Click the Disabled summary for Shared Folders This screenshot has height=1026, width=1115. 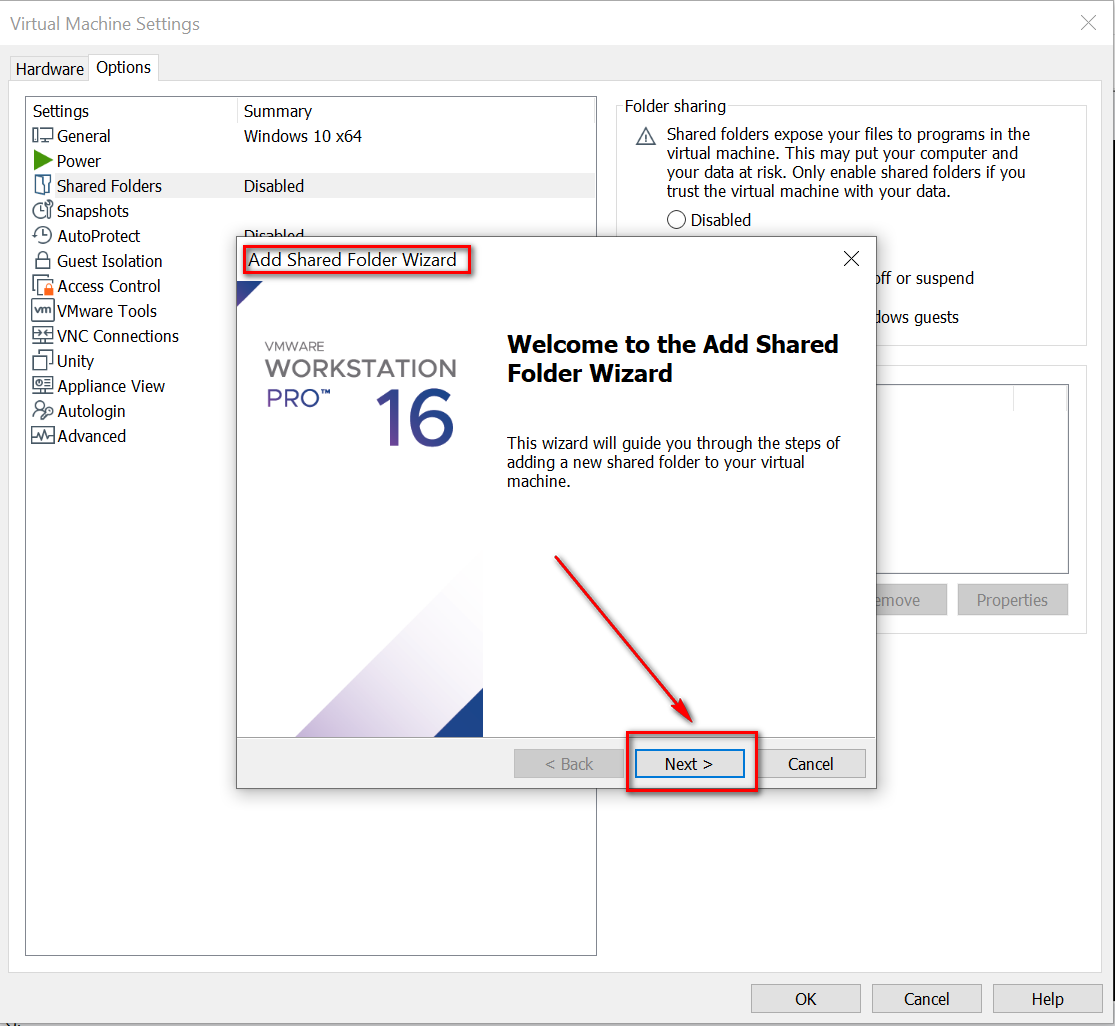click(274, 186)
